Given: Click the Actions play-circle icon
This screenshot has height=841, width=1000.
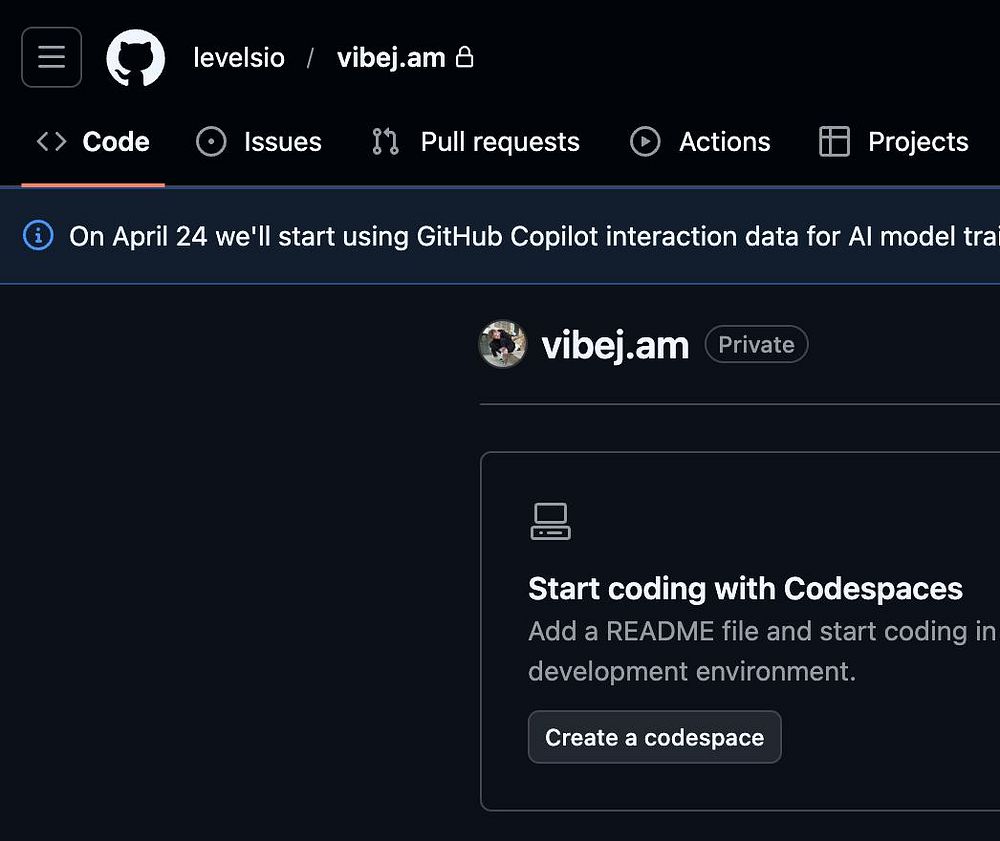Looking at the screenshot, I should pos(645,142).
